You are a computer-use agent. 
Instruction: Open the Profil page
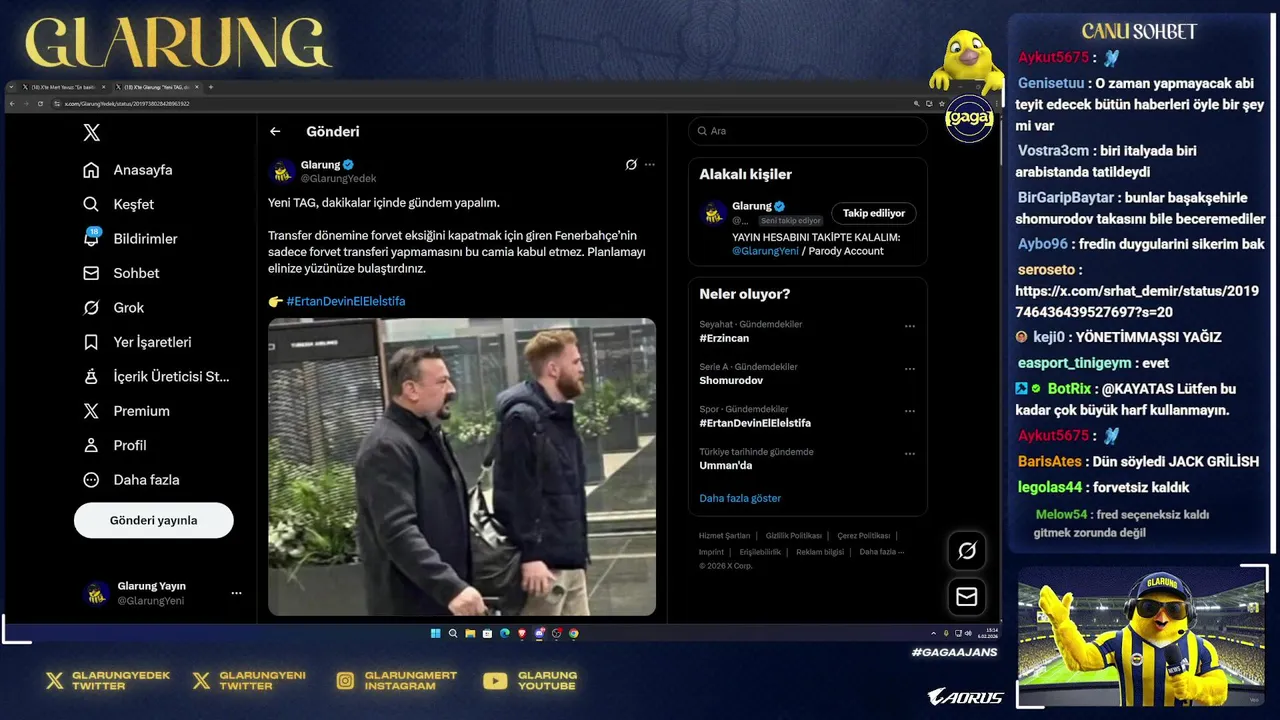(115, 445)
